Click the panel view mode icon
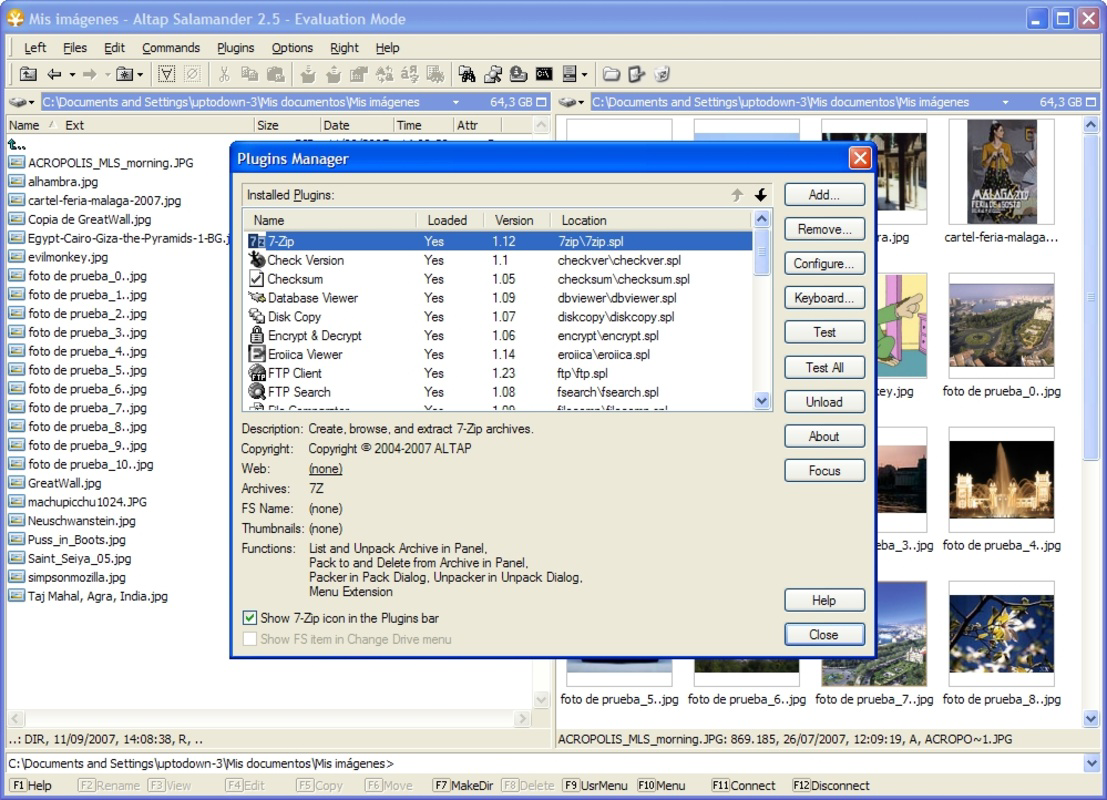The width and height of the screenshot is (1107, 800). [x=570, y=74]
